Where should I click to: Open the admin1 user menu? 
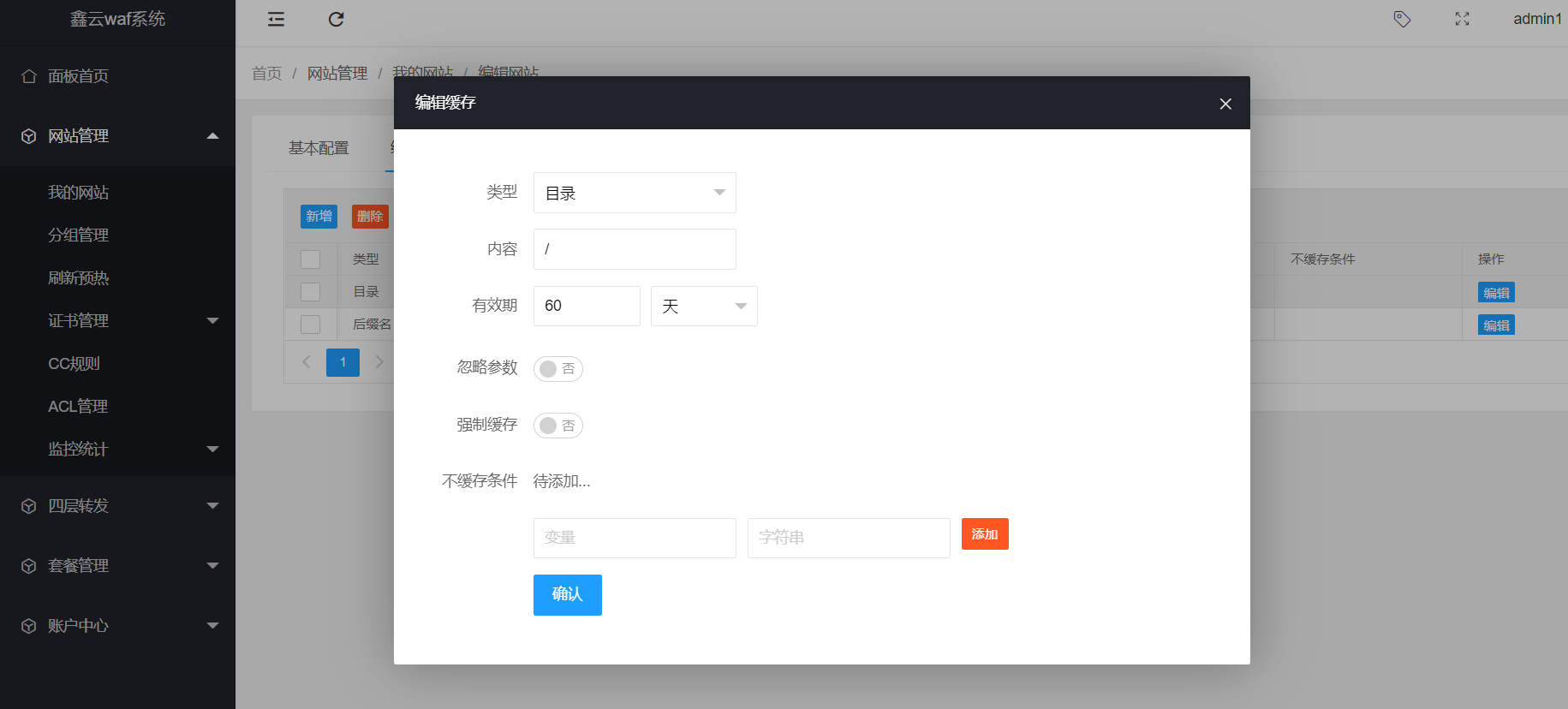point(1537,19)
